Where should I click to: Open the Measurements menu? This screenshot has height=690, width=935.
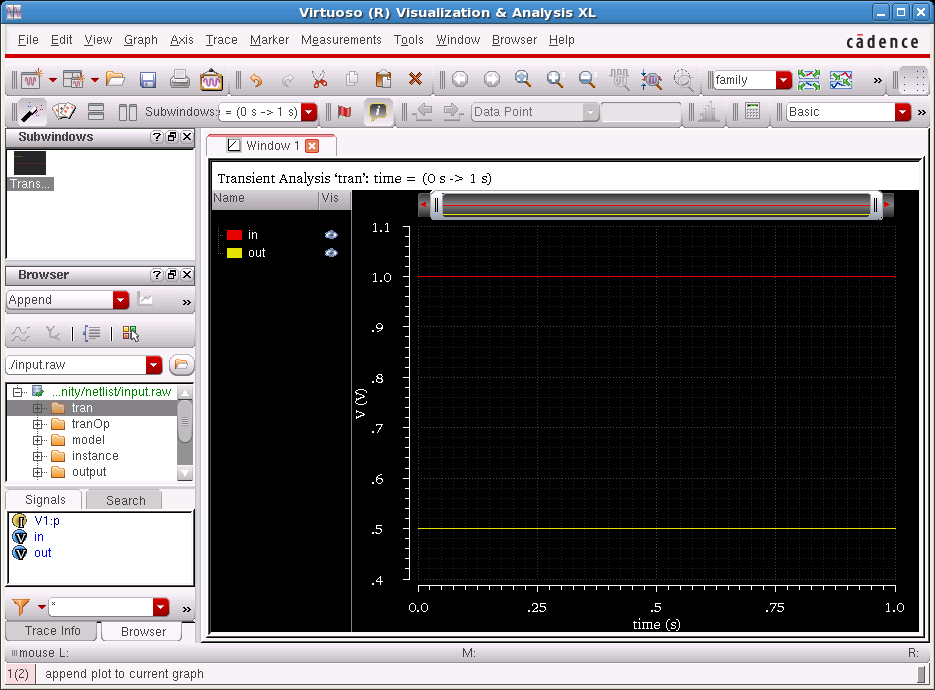341,40
